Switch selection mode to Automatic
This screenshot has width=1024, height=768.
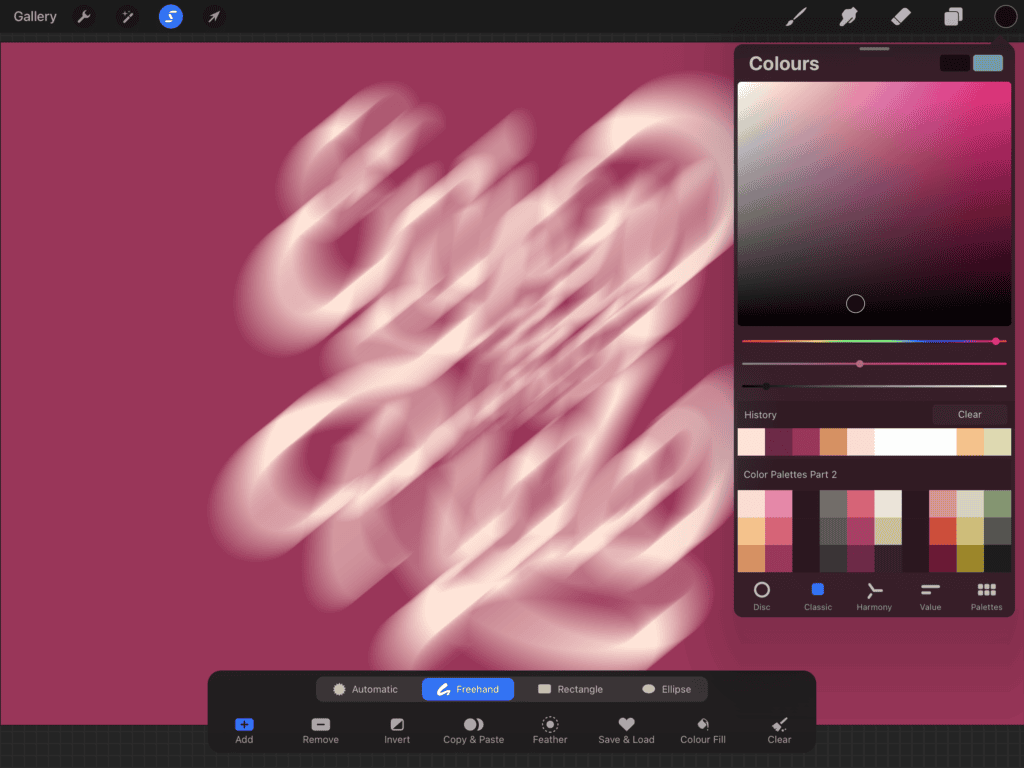coord(367,688)
